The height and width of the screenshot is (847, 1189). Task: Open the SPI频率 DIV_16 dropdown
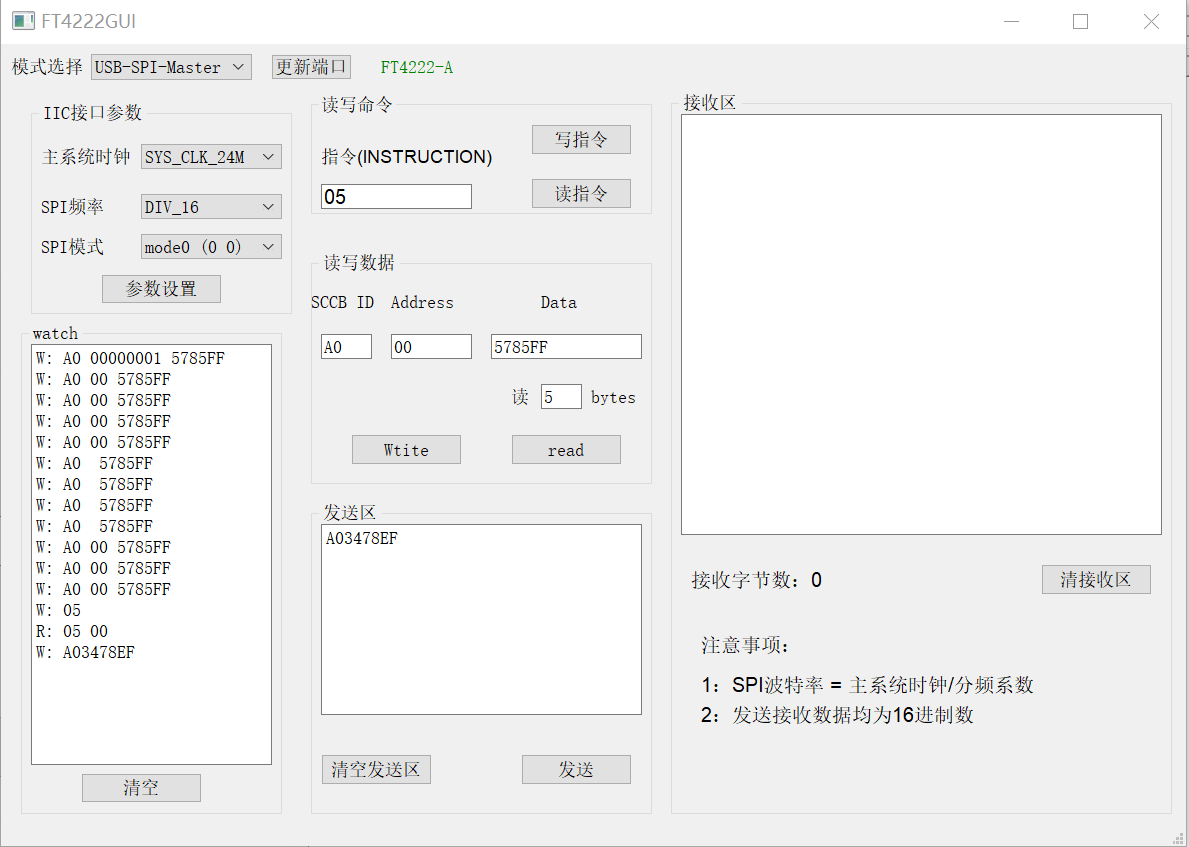[210, 206]
